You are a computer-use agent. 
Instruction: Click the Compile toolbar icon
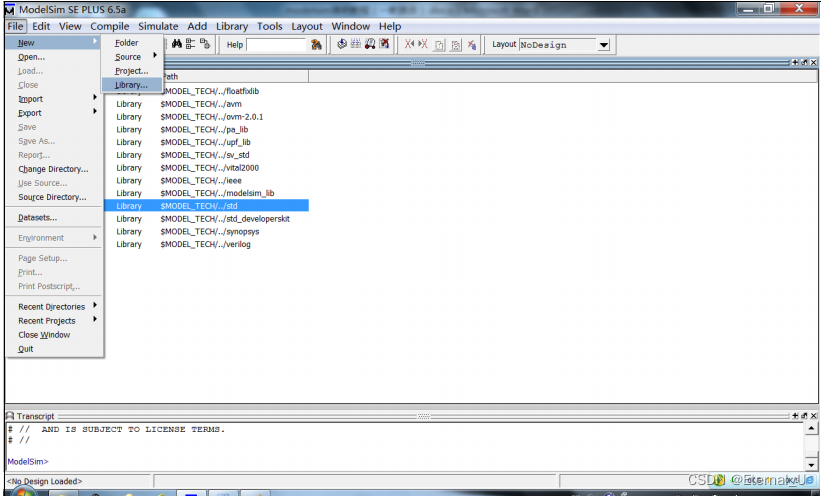pos(342,45)
